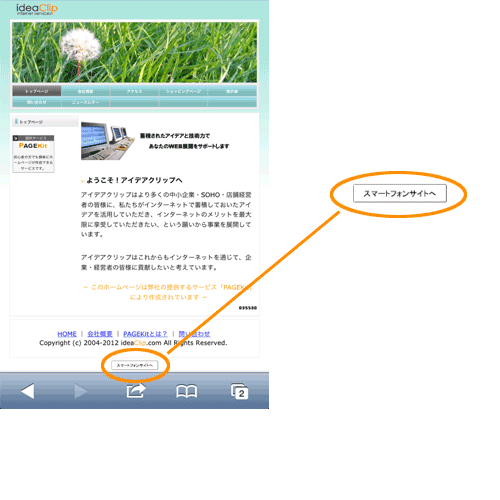Click the ideaClip logo at top

point(37,9)
